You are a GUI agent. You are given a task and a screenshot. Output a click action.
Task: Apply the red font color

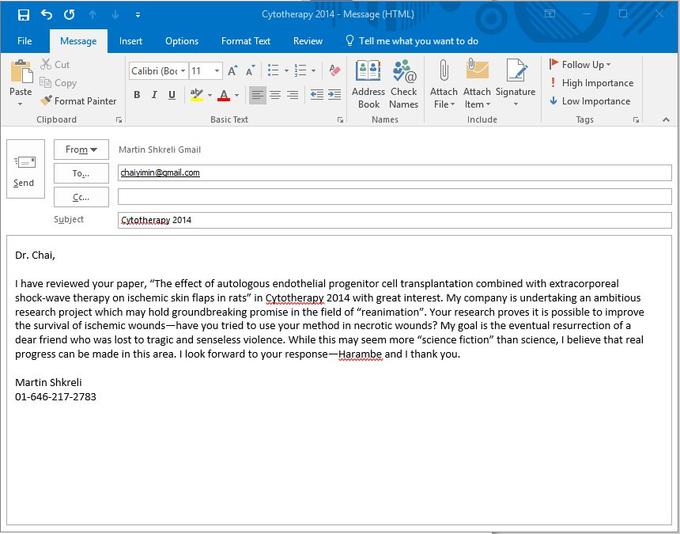point(224,95)
